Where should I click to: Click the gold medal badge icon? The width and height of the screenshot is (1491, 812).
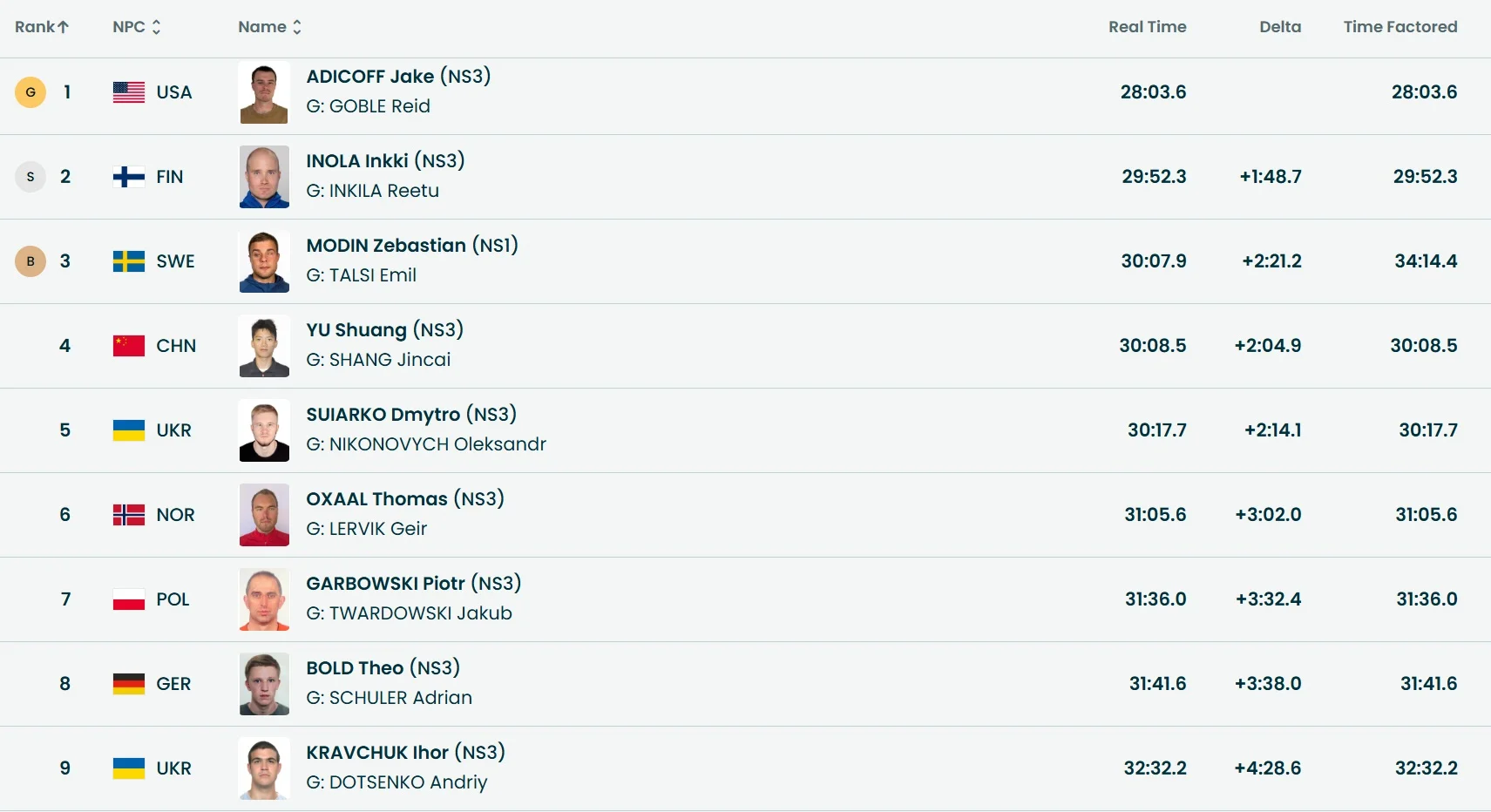(x=30, y=92)
